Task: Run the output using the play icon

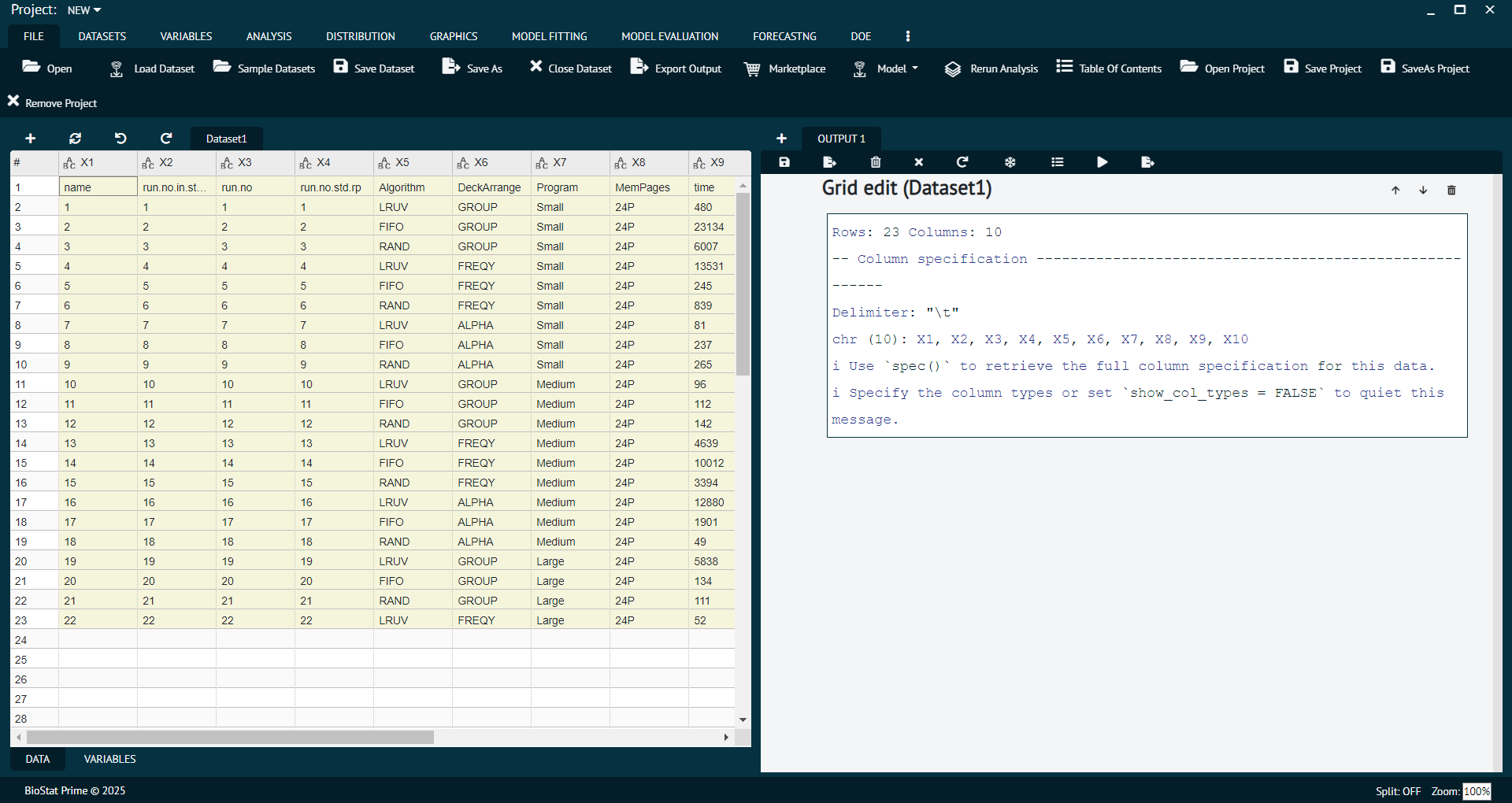Action: [1101, 162]
